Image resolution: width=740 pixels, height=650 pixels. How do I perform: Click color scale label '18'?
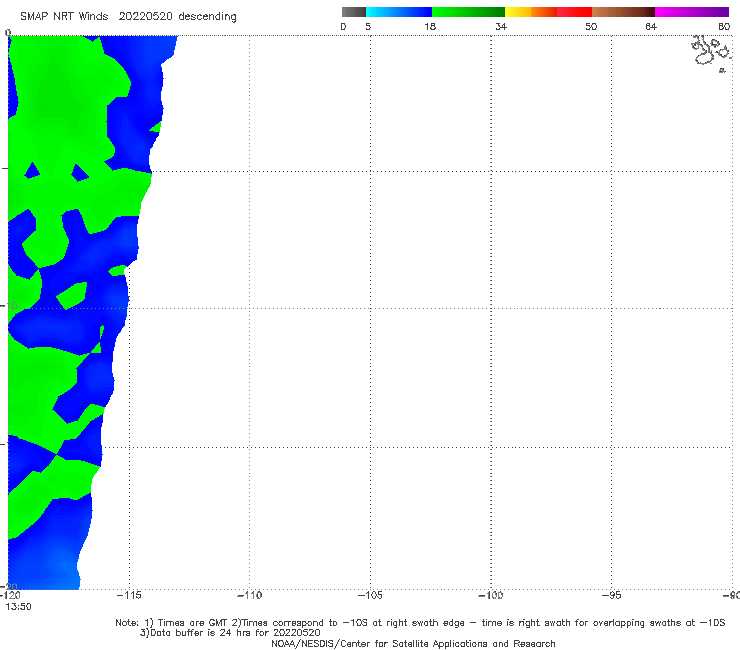[x=430, y=26]
